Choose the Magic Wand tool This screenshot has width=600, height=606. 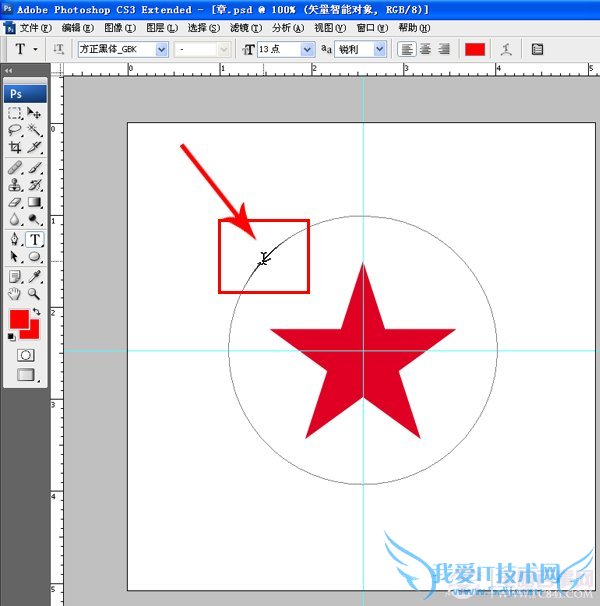tap(34, 130)
